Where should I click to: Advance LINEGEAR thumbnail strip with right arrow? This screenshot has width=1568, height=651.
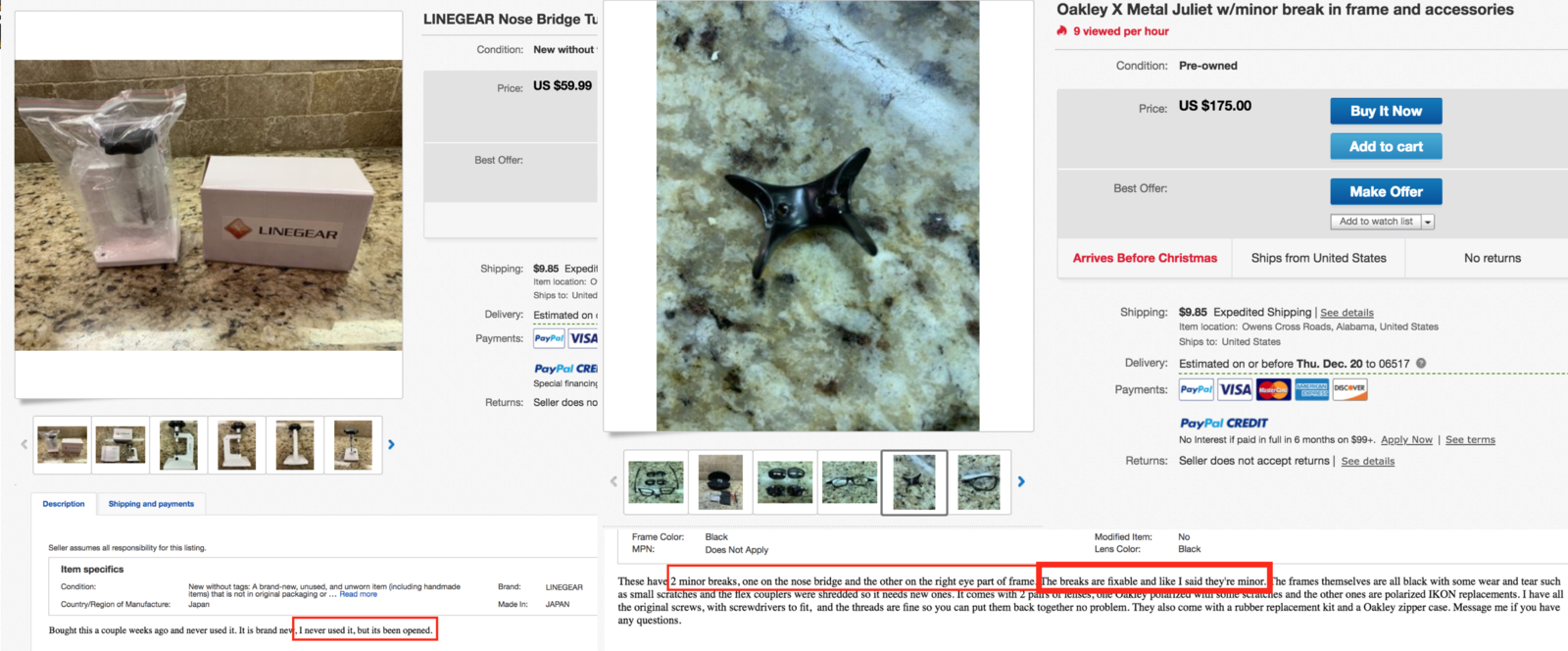tap(391, 445)
